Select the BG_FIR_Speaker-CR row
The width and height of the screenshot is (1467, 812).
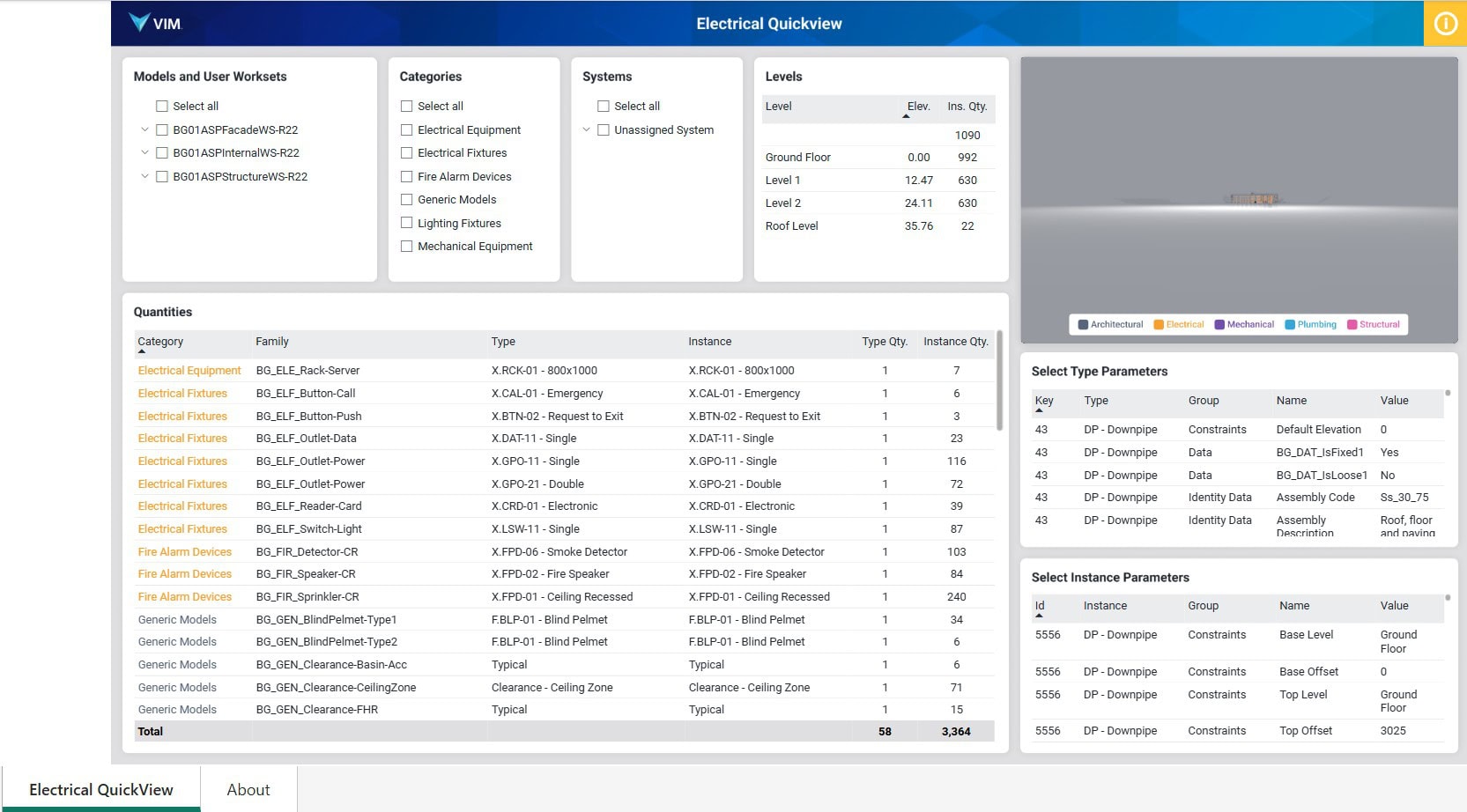(565, 574)
